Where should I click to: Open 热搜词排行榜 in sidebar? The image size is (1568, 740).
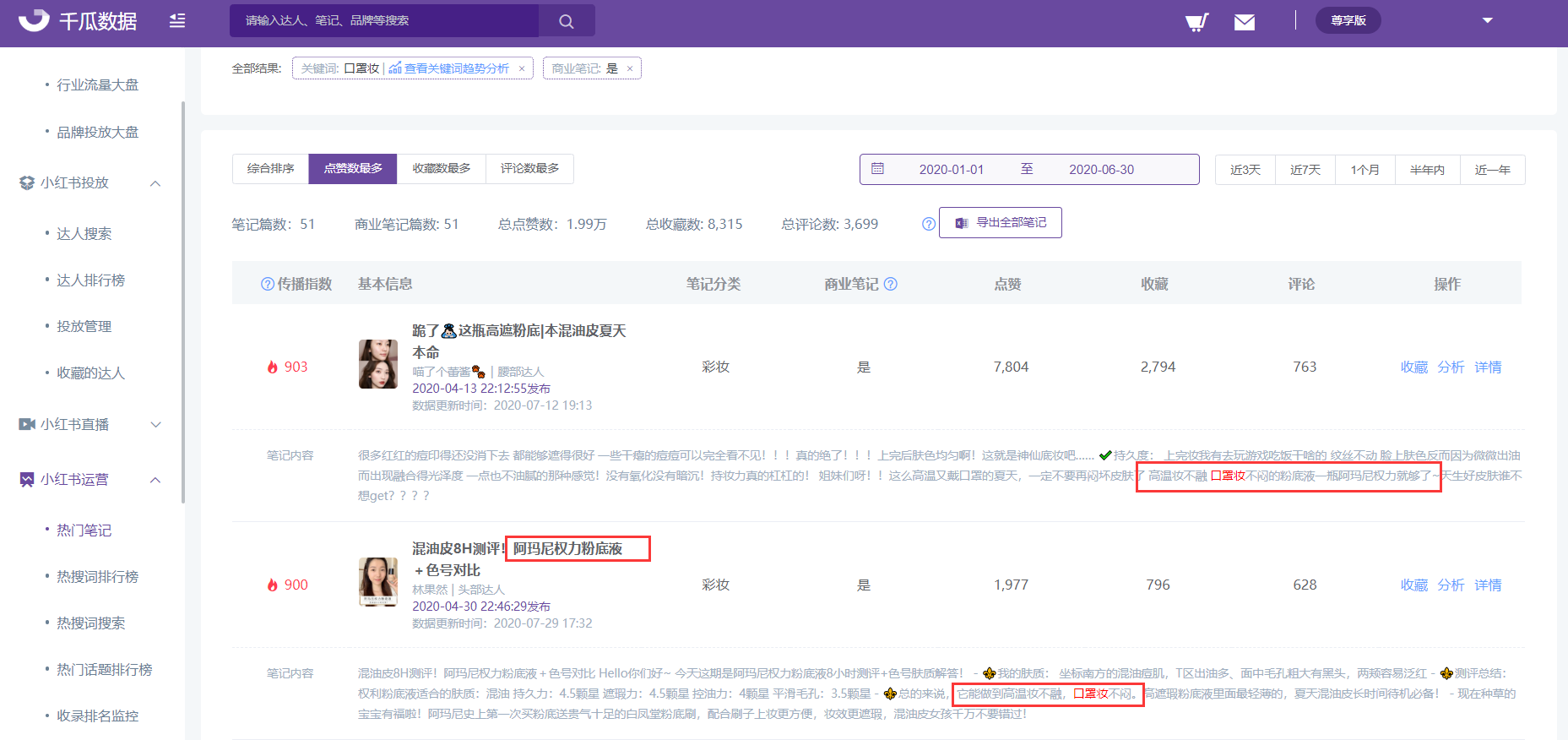tap(97, 576)
